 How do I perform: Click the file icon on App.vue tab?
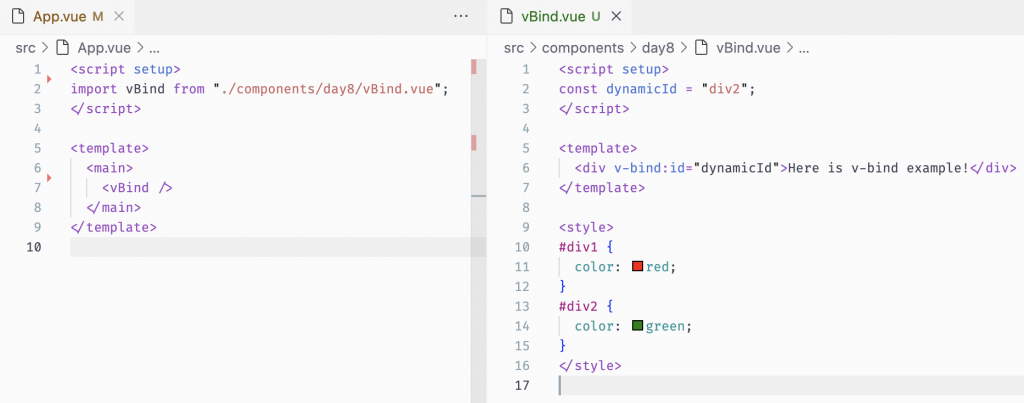coord(18,17)
